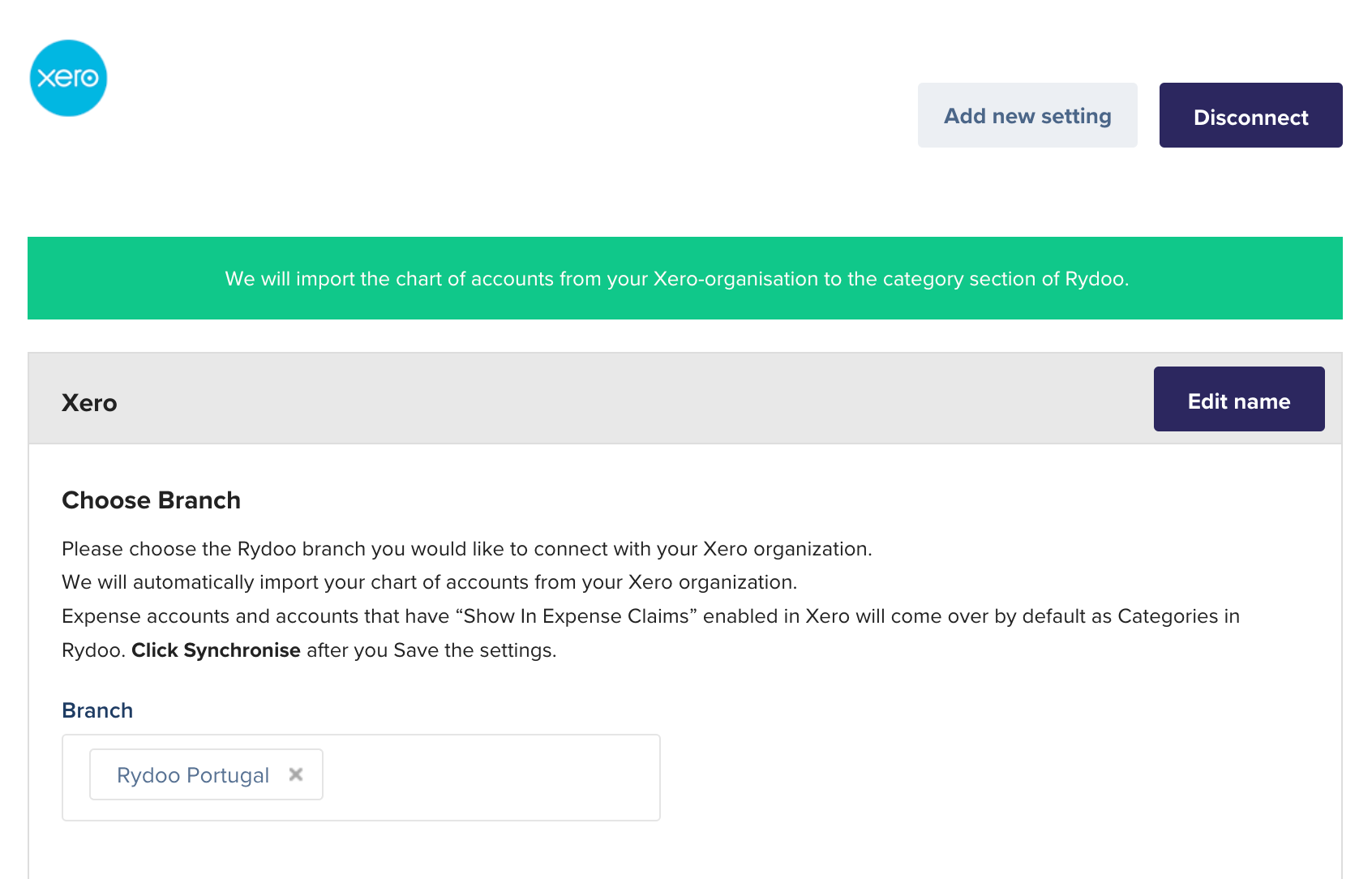Image resolution: width=1372 pixels, height=879 pixels.
Task: Select the Rydoo Portugal tag text
Action: coord(193,775)
